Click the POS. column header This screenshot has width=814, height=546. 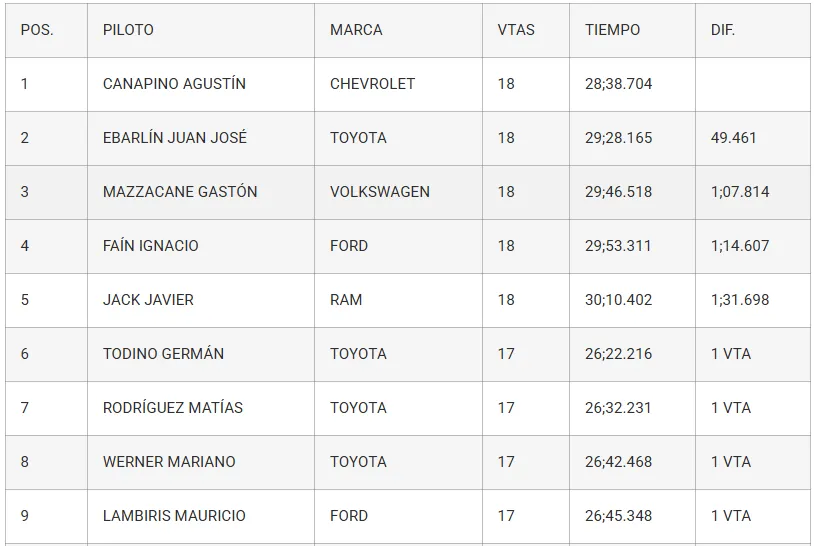click(x=37, y=30)
